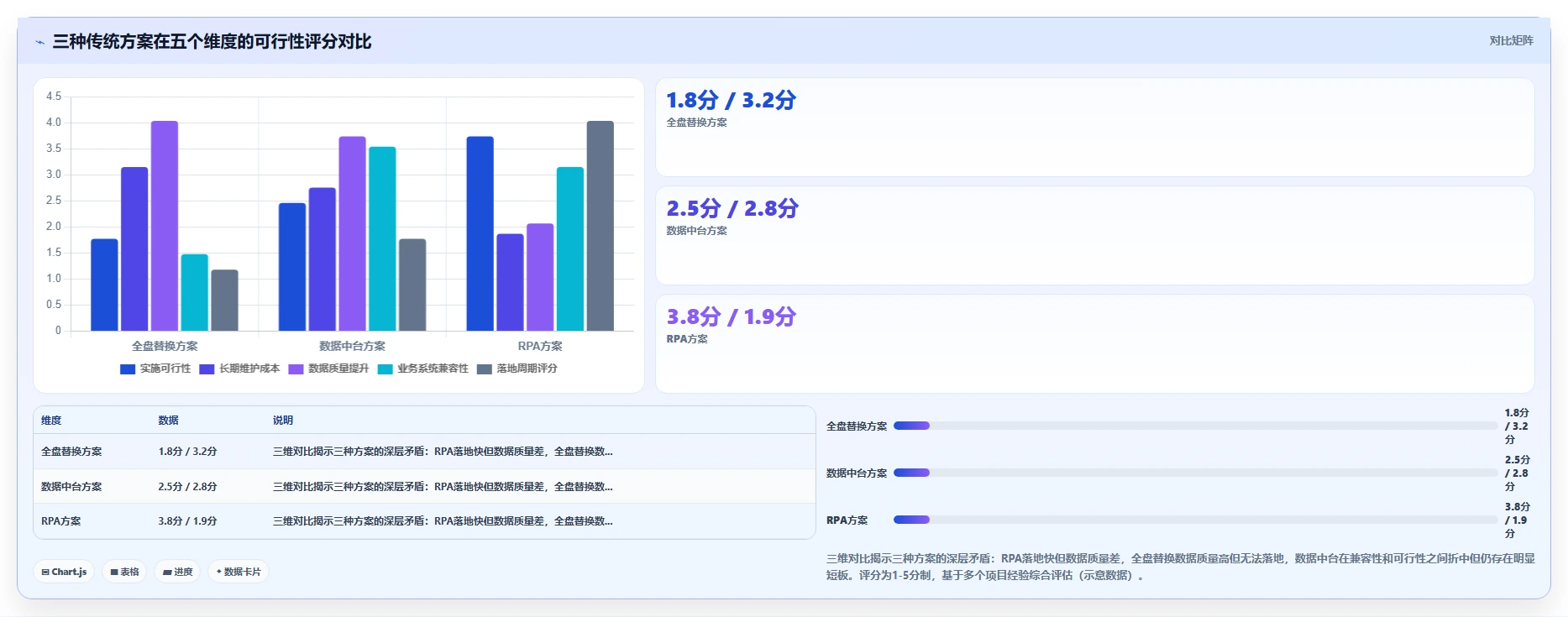Toggle the 长期维护成本 legend entry
The image size is (1568, 617).
tap(239, 369)
